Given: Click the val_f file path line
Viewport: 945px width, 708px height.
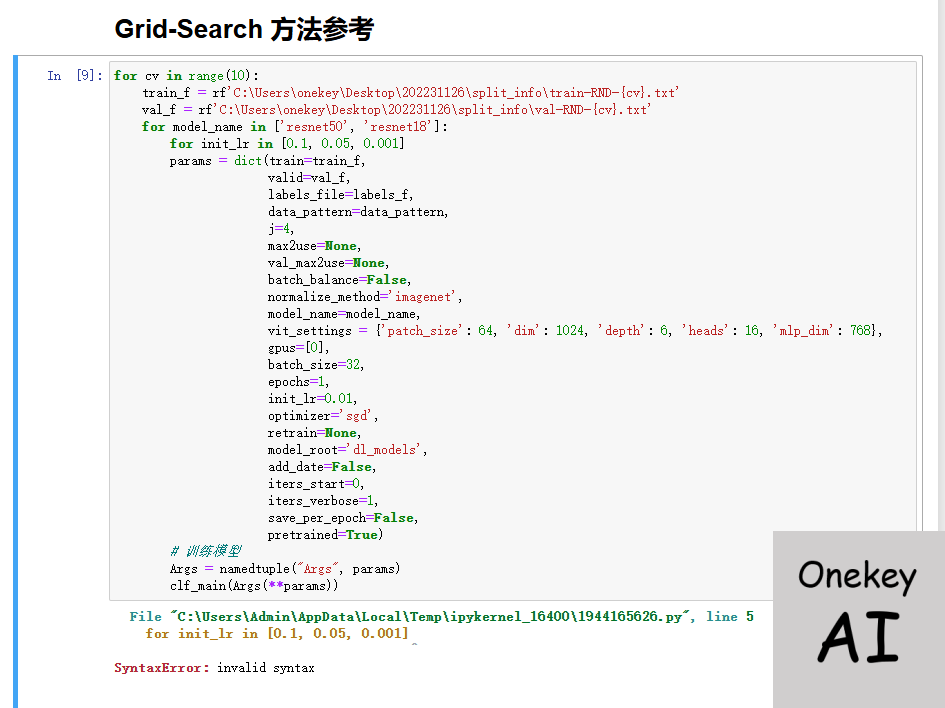Looking at the screenshot, I should [396, 110].
